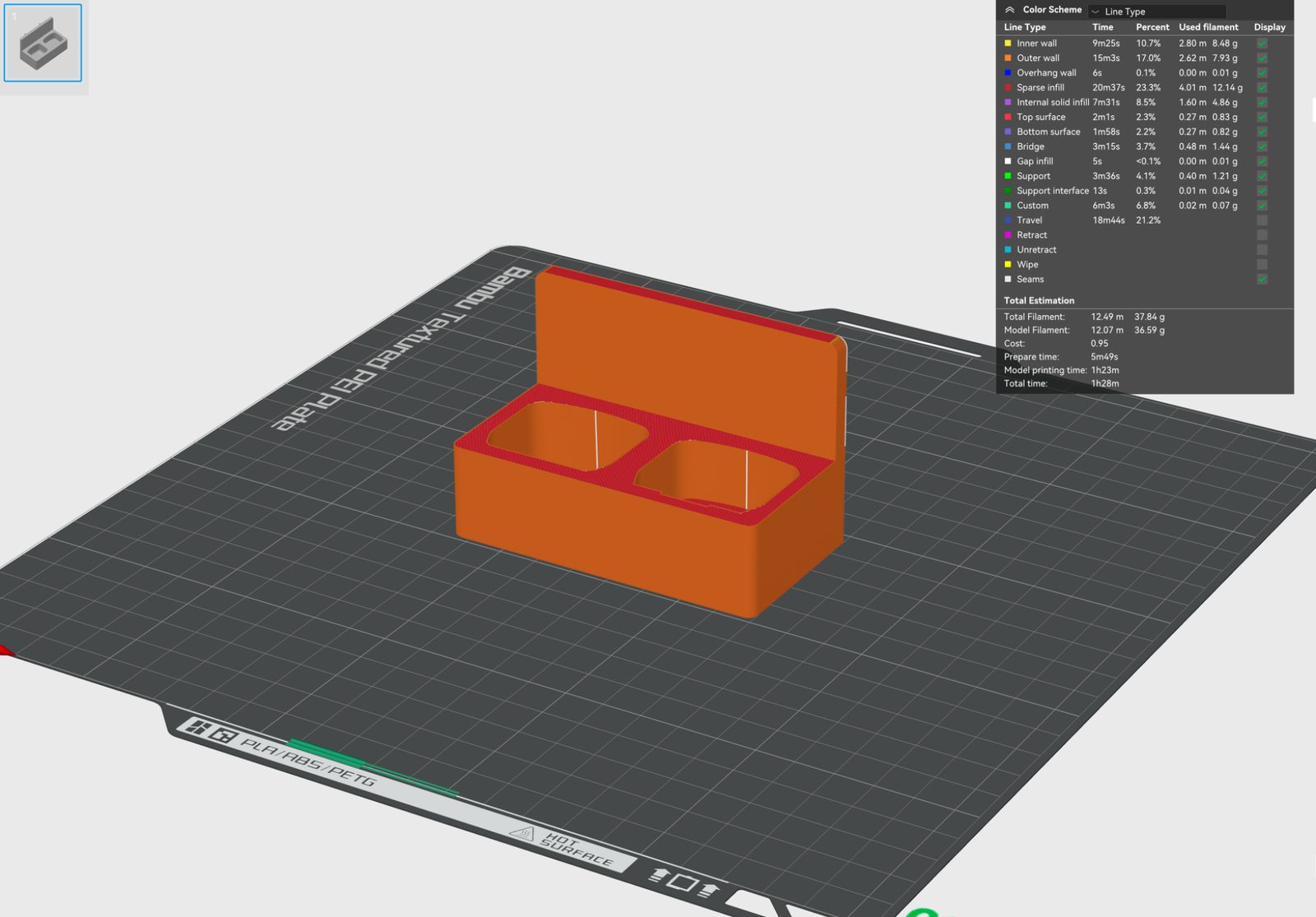Click the white Seams color swatch
Viewport: 1316px width, 917px height.
click(1008, 280)
